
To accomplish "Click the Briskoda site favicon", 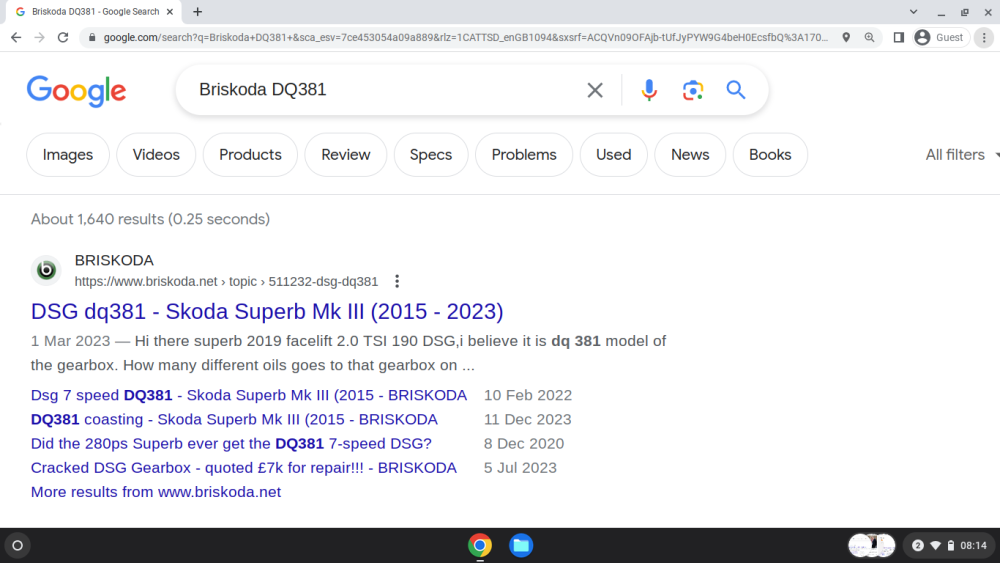I will click(46, 270).
